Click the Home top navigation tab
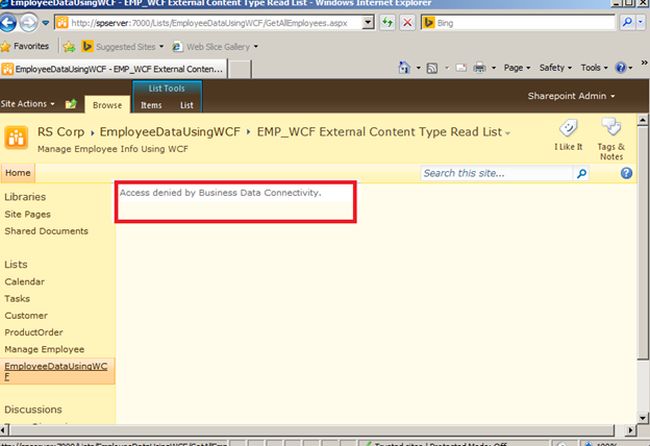This screenshot has height=446, width=650. 18,173
